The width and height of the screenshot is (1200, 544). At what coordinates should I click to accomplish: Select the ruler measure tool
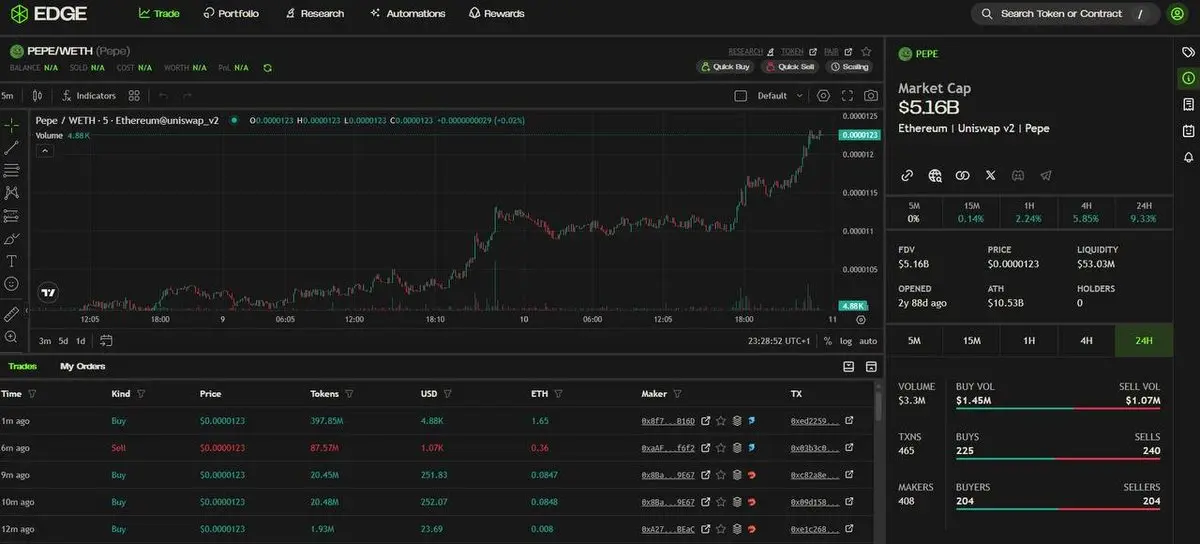(x=11, y=314)
